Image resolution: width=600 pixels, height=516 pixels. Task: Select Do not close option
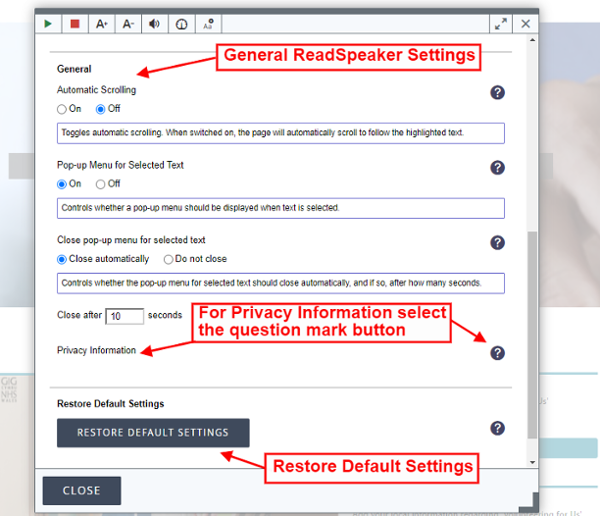[168, 260]
